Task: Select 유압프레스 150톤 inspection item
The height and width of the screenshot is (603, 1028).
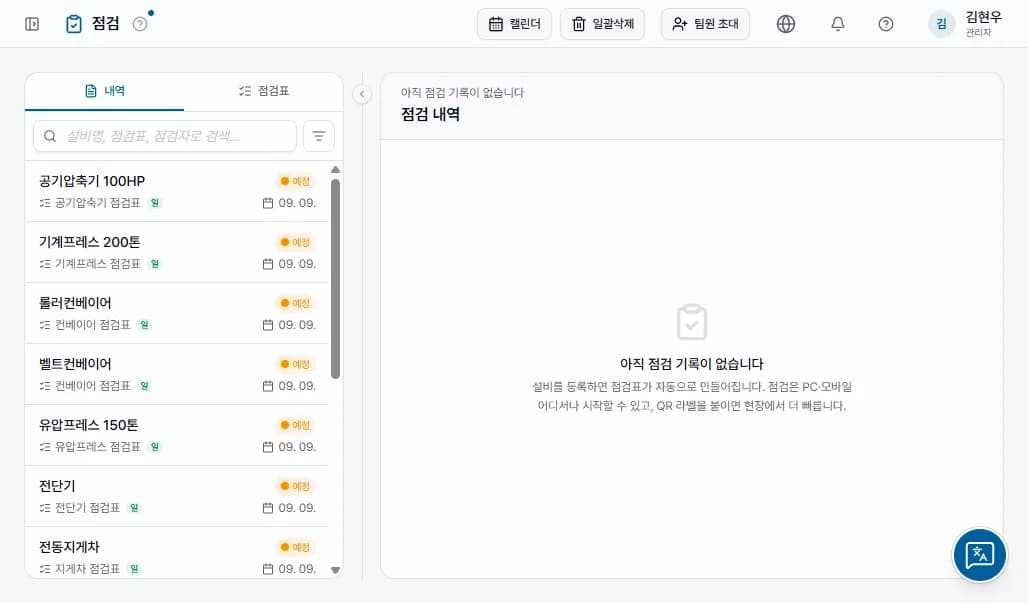Action: pos(177,435)
